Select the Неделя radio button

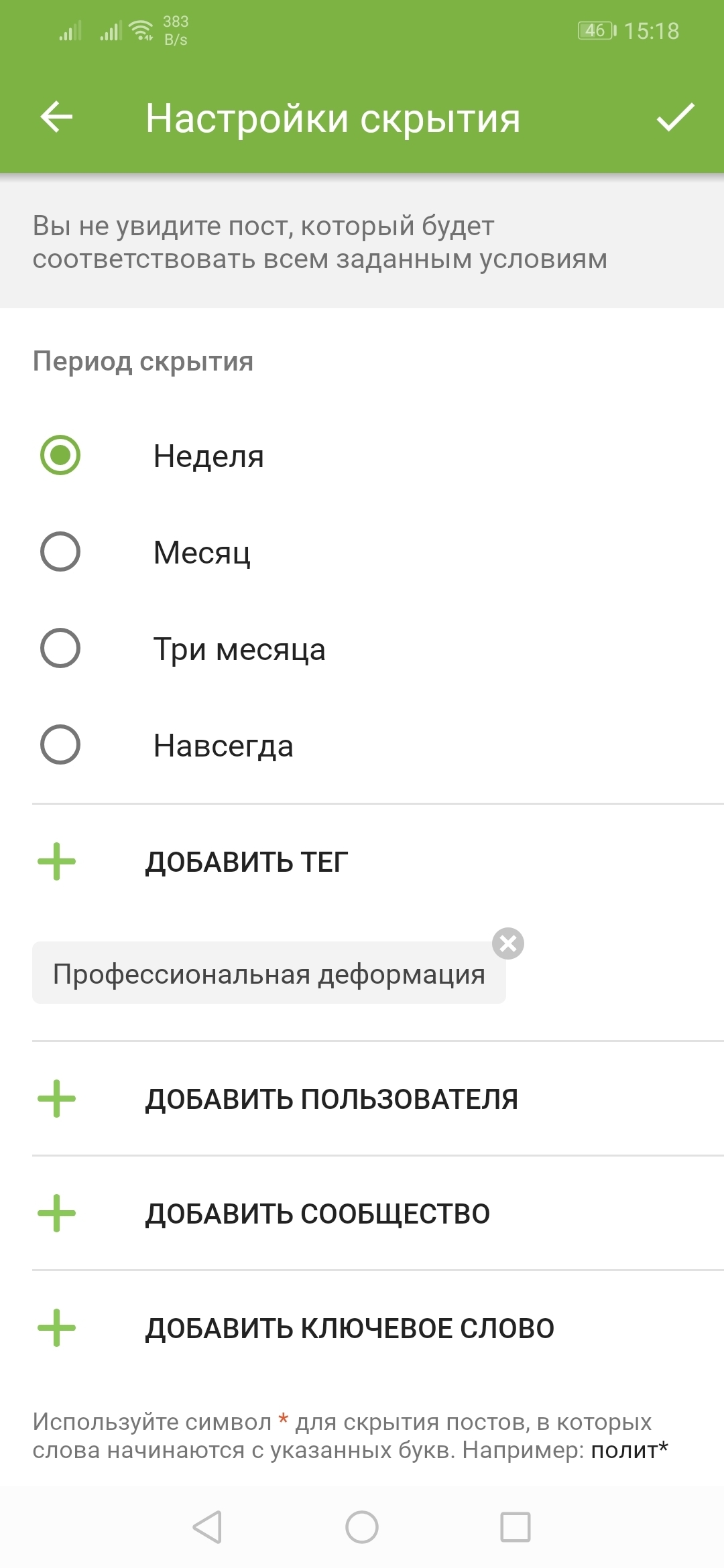[x=60, y=455]
